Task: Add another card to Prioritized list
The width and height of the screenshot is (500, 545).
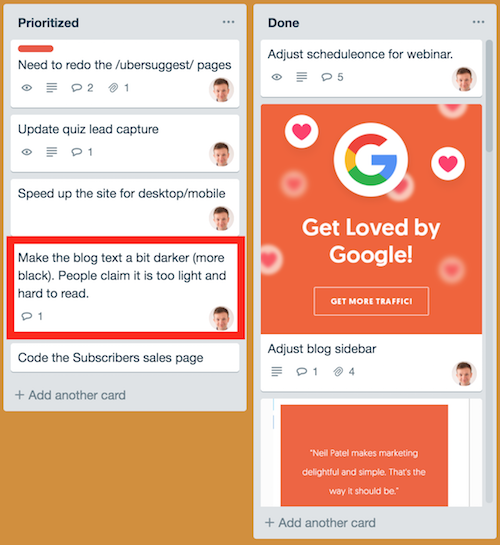Action: click(70, 395)
